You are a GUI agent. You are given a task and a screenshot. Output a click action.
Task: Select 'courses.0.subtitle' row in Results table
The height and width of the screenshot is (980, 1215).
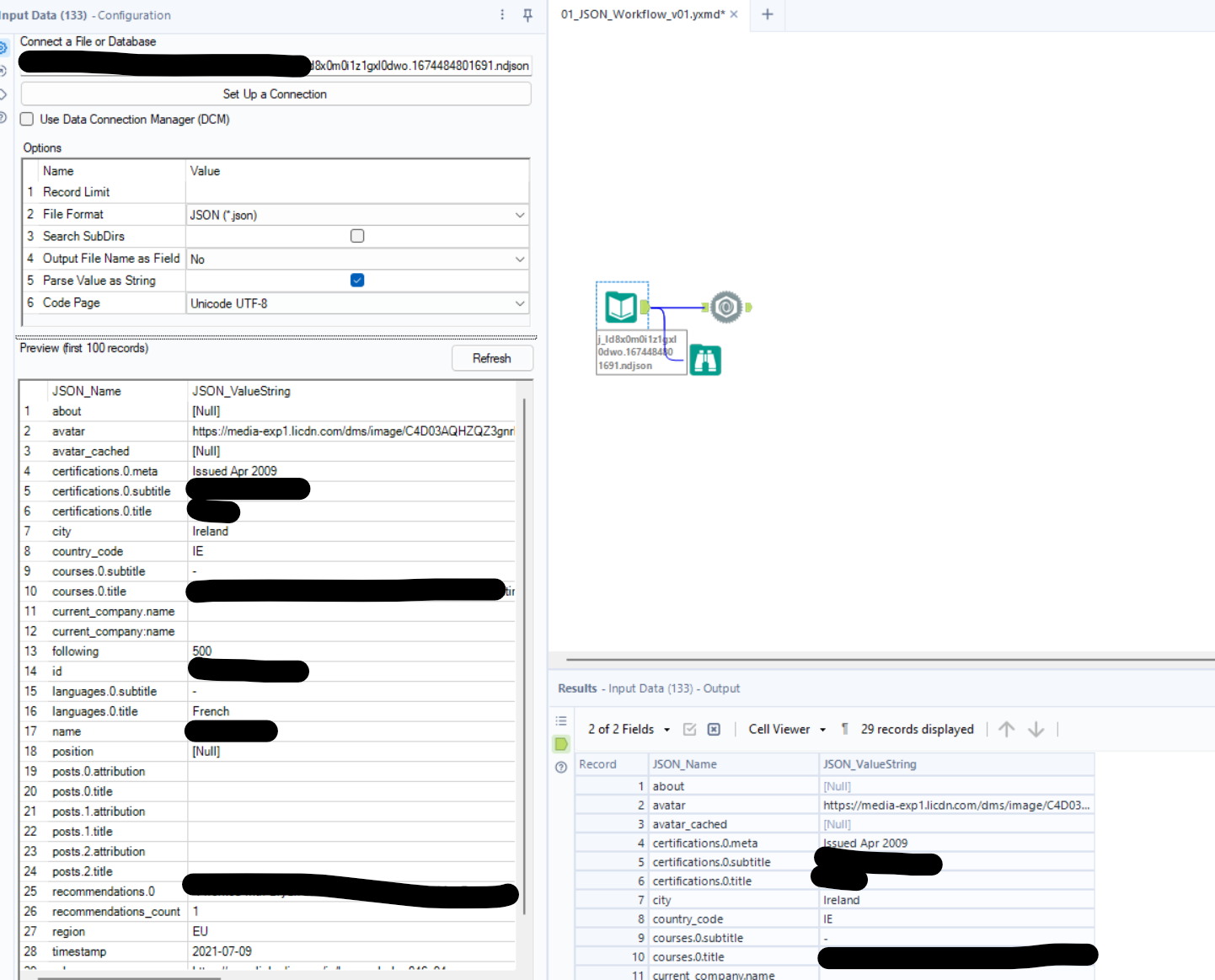pyautogui.click(x=834, y=938)
